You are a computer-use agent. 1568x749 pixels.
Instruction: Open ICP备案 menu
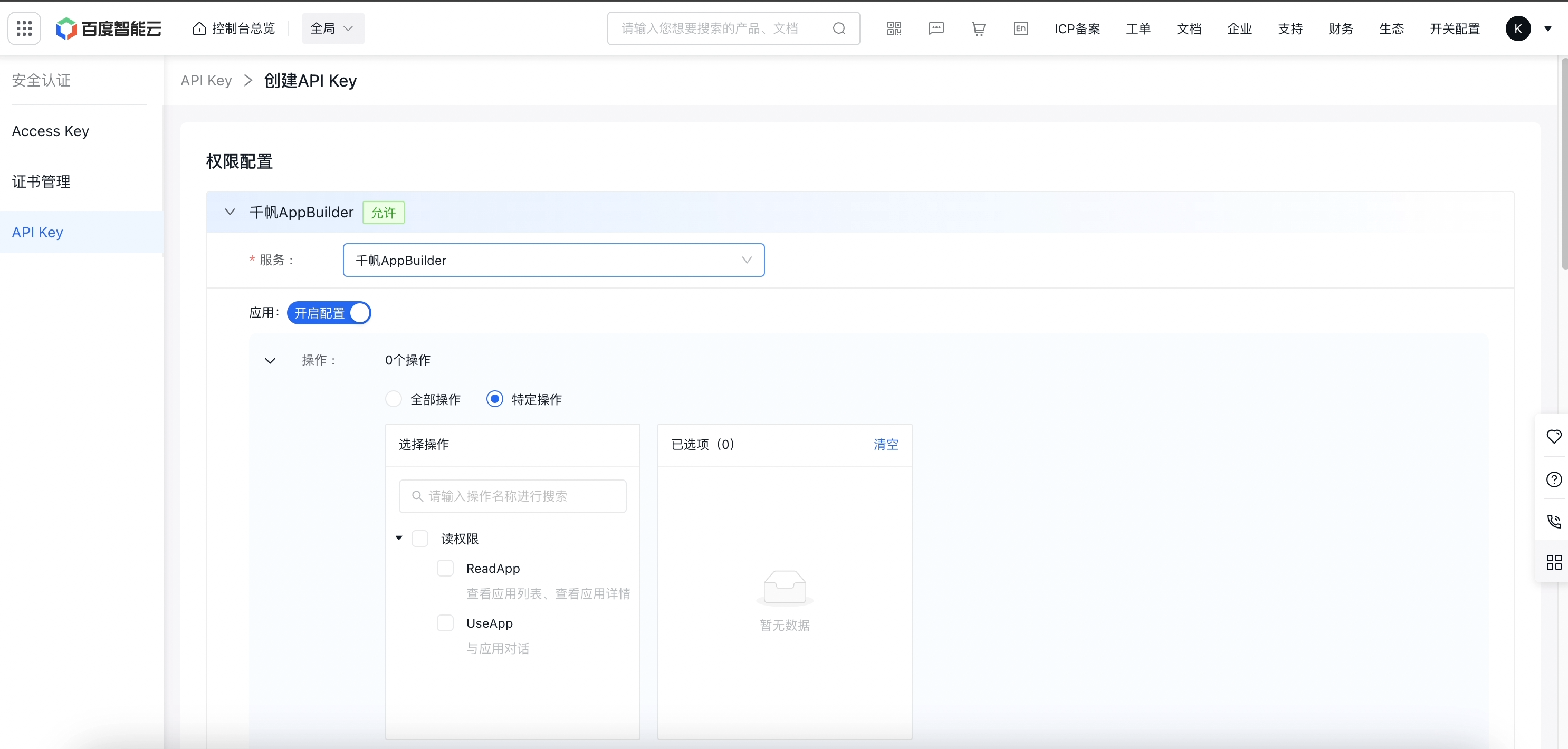click(x=1077, y=28)
